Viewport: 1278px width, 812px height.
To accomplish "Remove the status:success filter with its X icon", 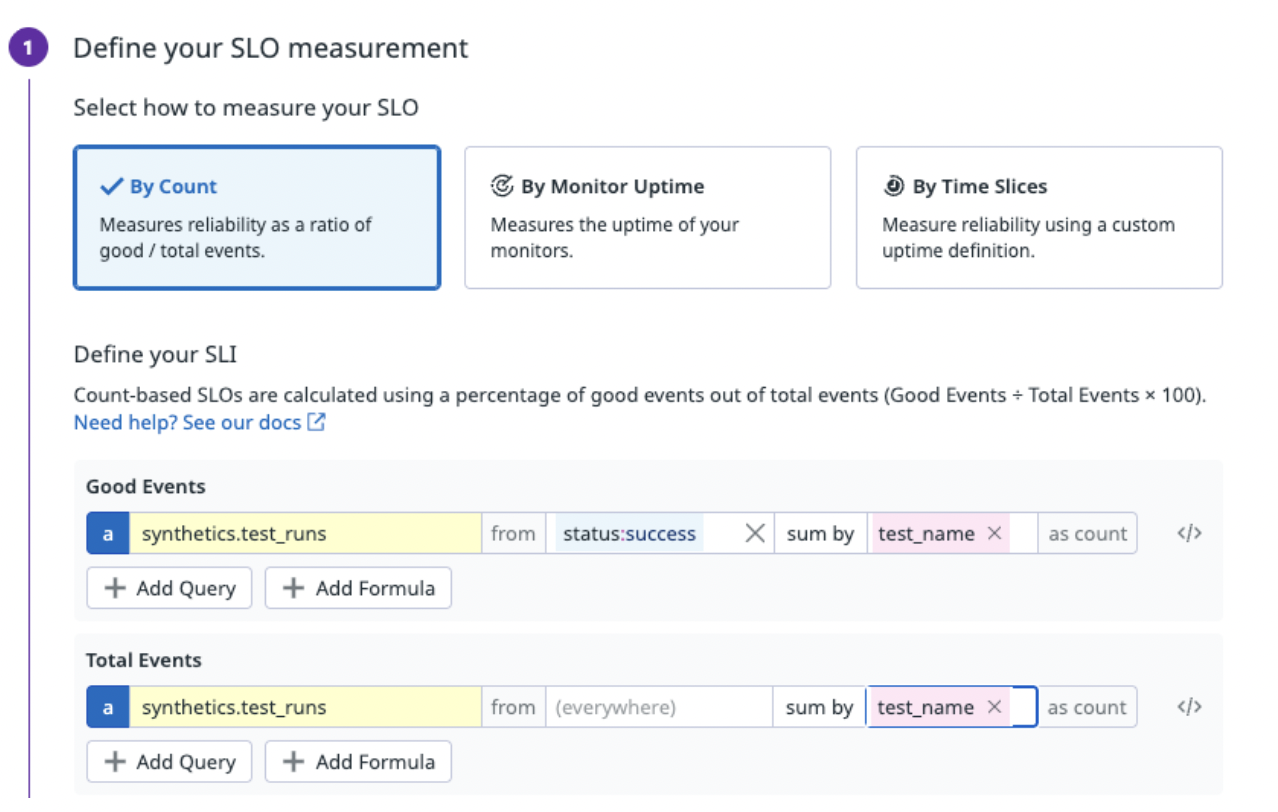I will pyautogui.click(x=755, y=533).
